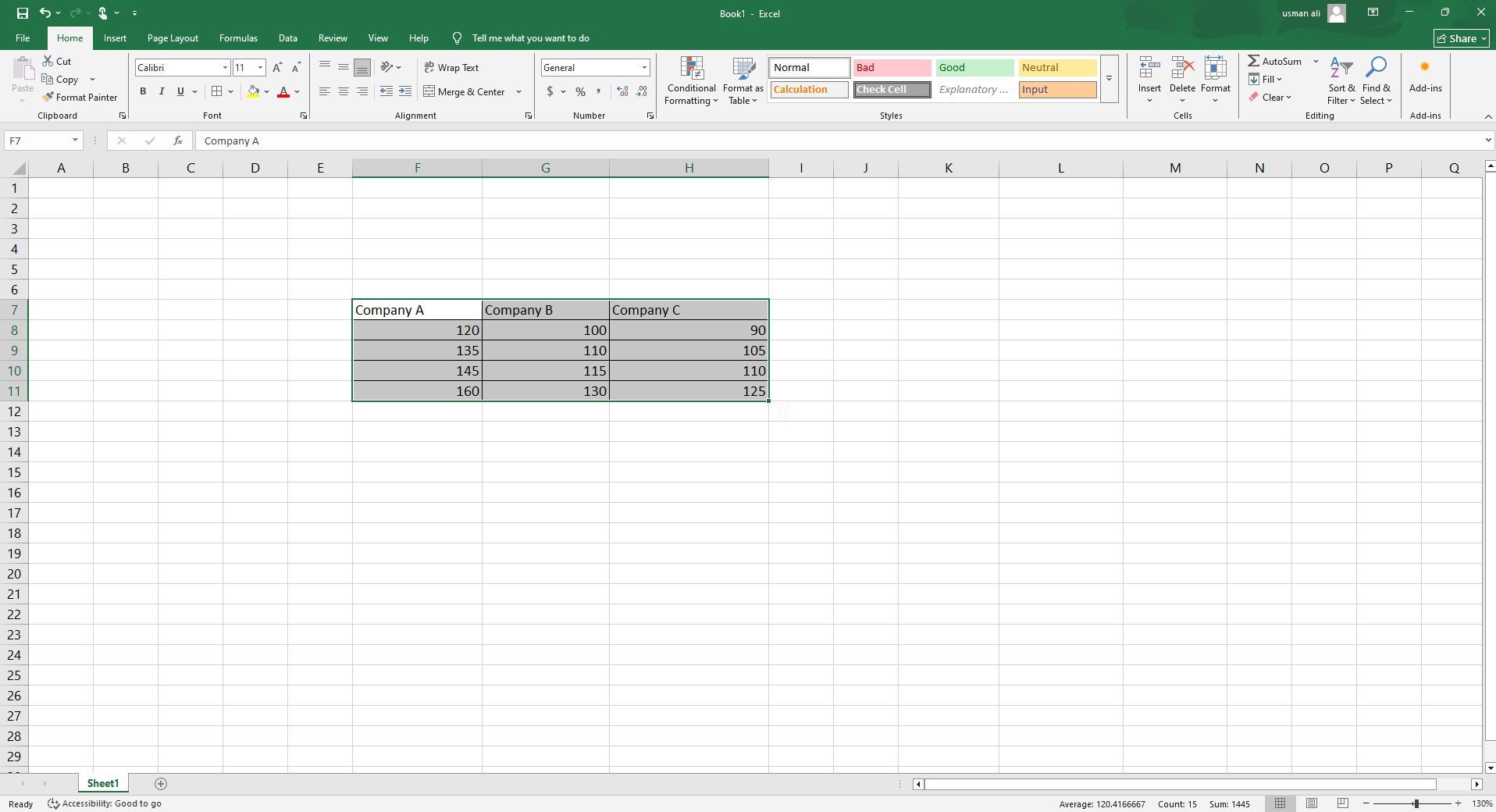Screen dimensions: 1496x812
Task: Apply Comma Style format
Action: [x=599, y=91]
